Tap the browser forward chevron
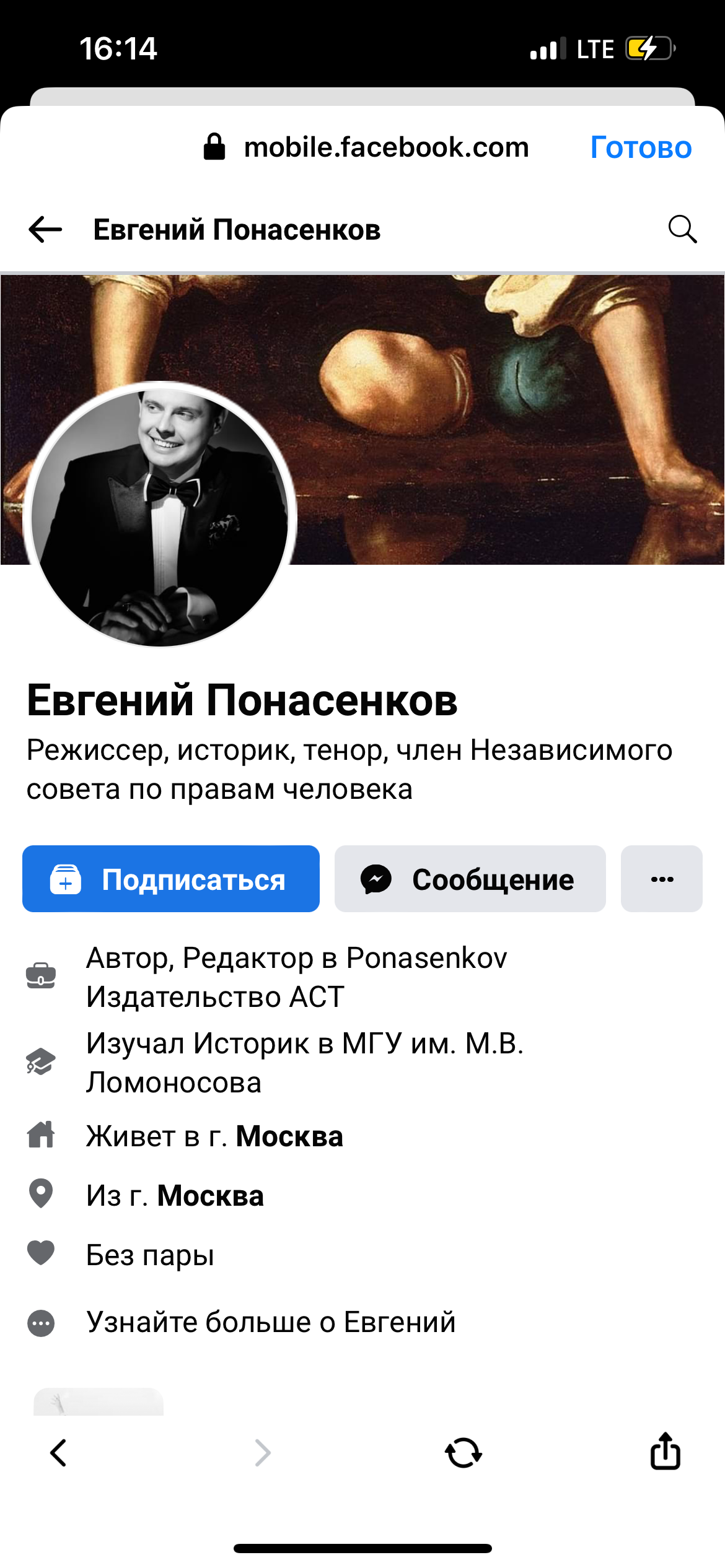725x1568 pixels. click(263, 1452)
